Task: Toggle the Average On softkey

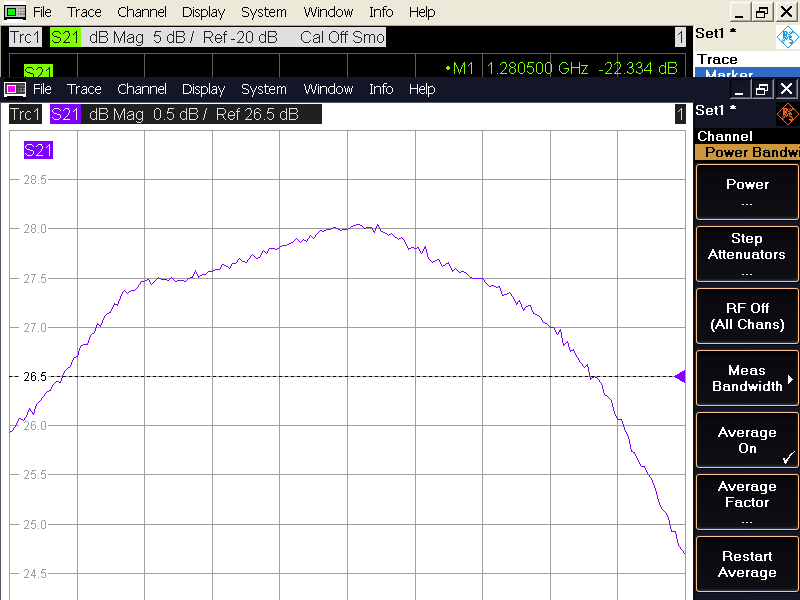Action: tap(747, 441)
